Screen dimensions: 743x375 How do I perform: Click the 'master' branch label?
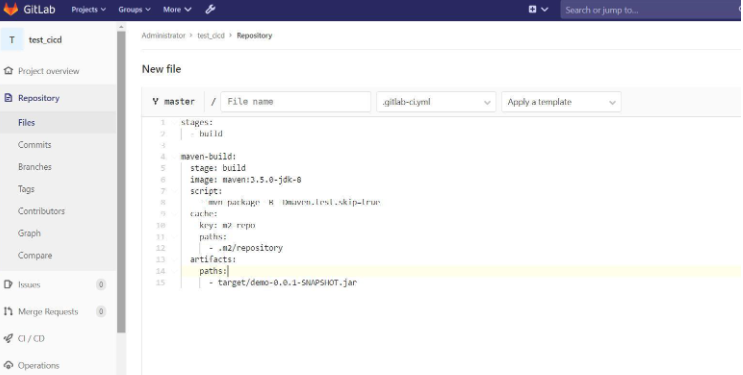(x=180, y=101)
